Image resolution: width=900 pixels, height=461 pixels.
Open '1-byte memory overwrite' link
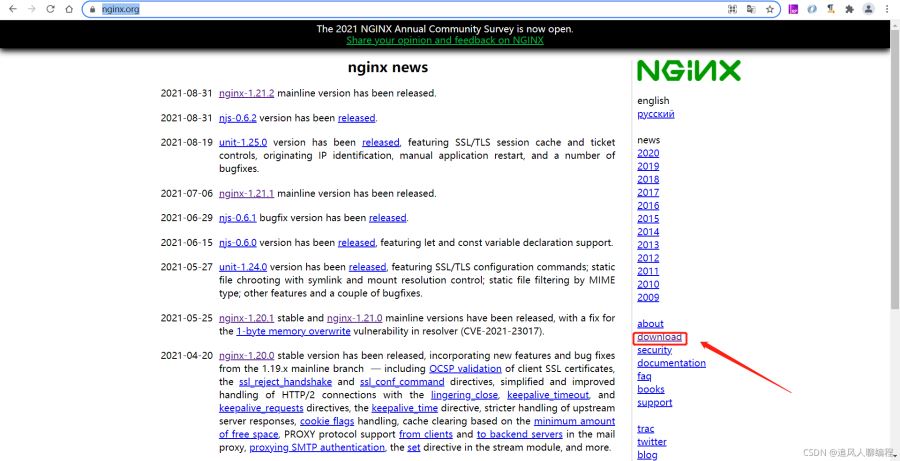click(293, 331)
